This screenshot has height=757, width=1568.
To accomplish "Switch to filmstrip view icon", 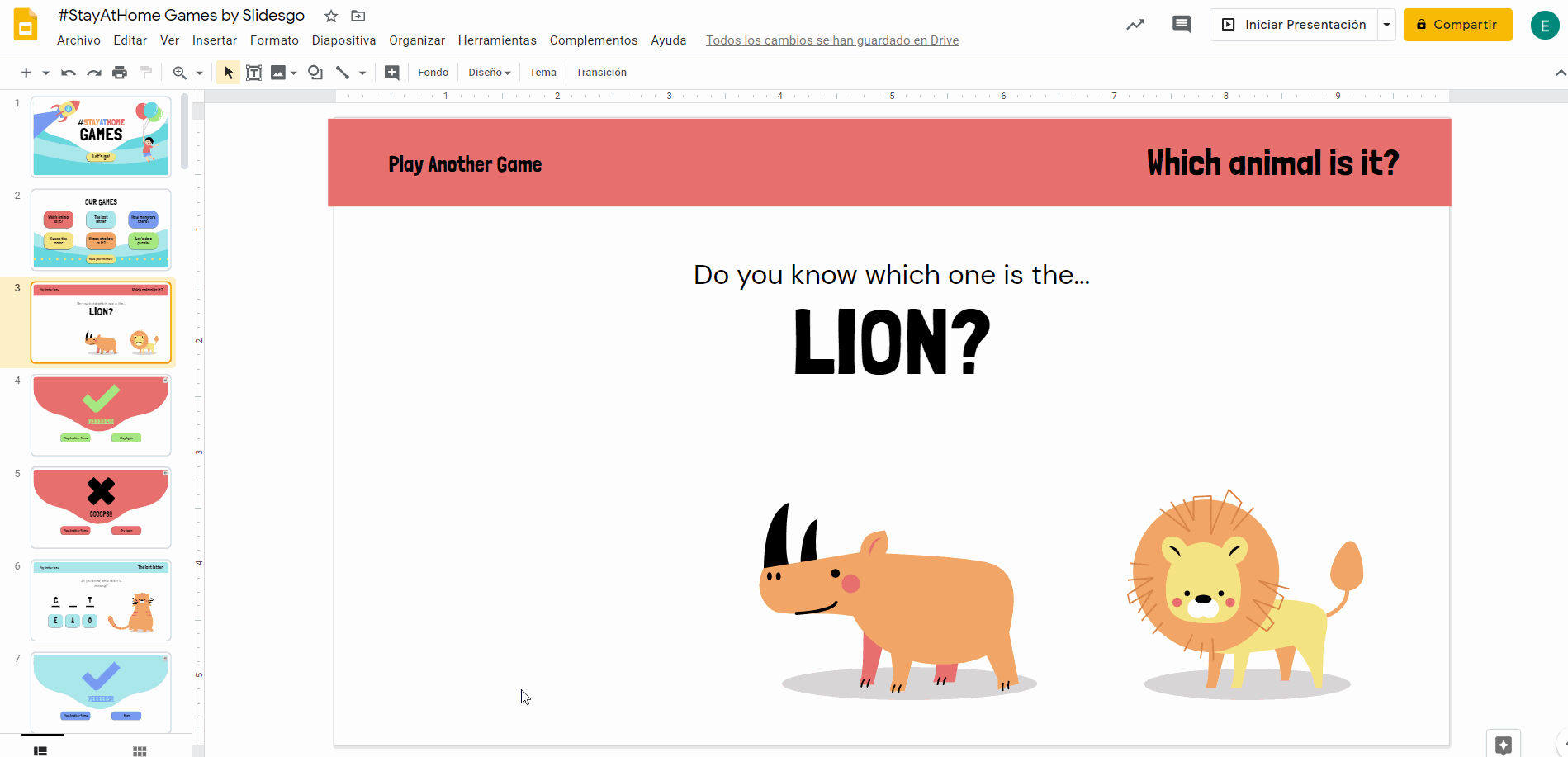I will pyautogui.click(x=40, y=750).
